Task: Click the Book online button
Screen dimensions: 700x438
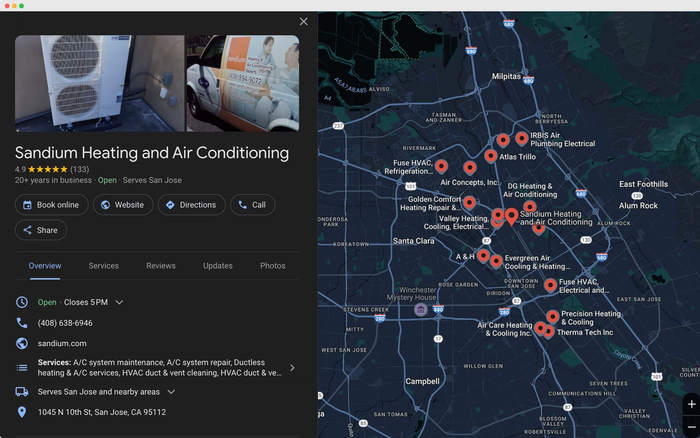Action: 51,205
